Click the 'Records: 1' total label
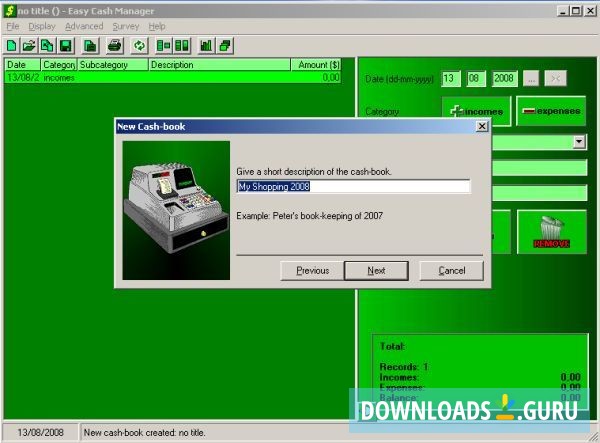 pos(404,366)
